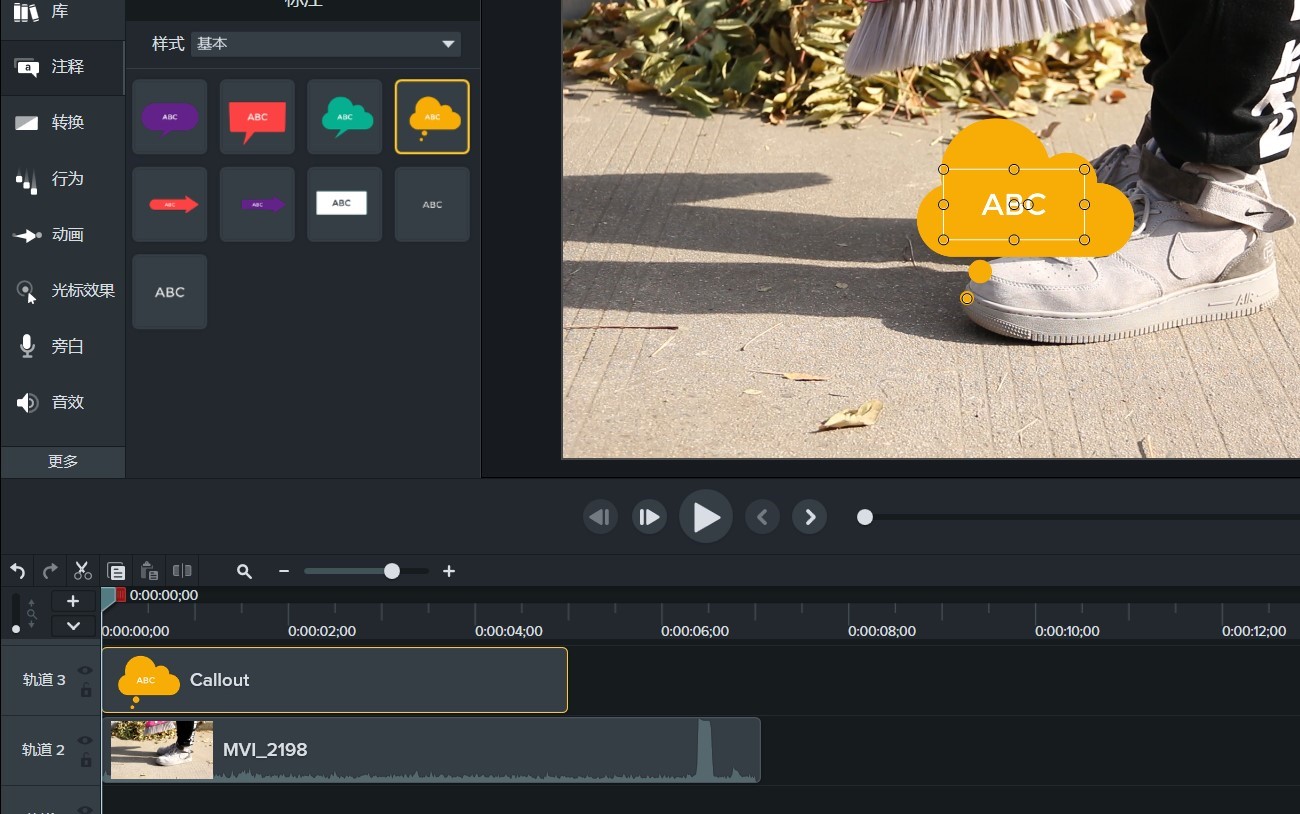This screenshot has width=1300, height=814.
Task: Collapse tracks using the chevron below the plus
Action: pyautogui.click(x=72, y=625)
